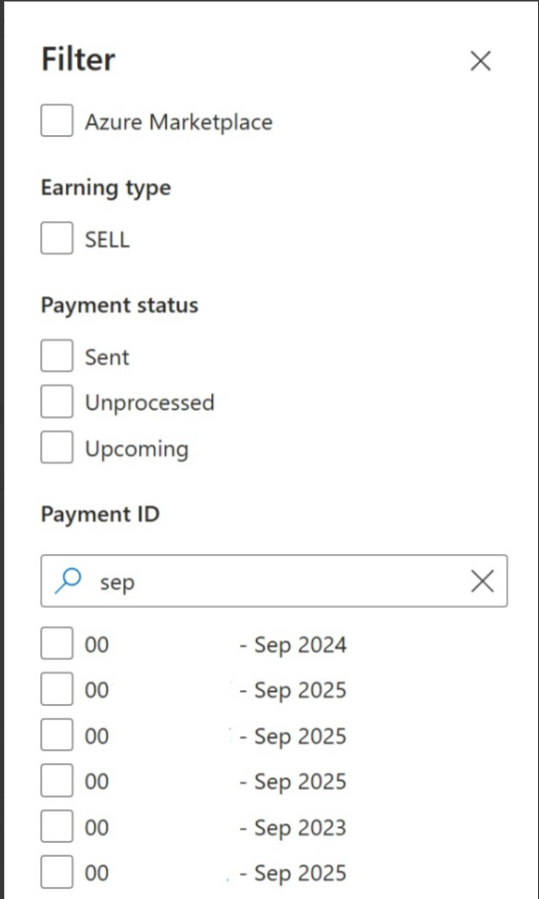Focus the Payment ID search field

[x=274, y=581]
